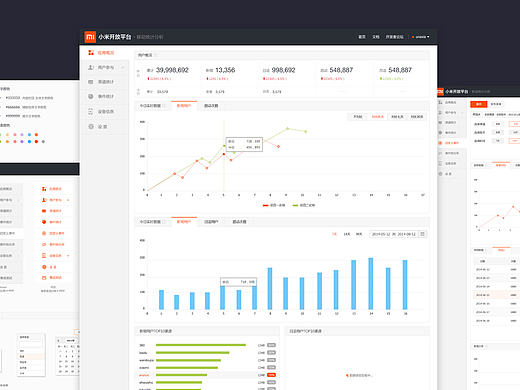The width and height of the screenshot is (520, 390).
Task: Click the orange percentage badge in the top-10 list
Action: click(x=271, y=375)
